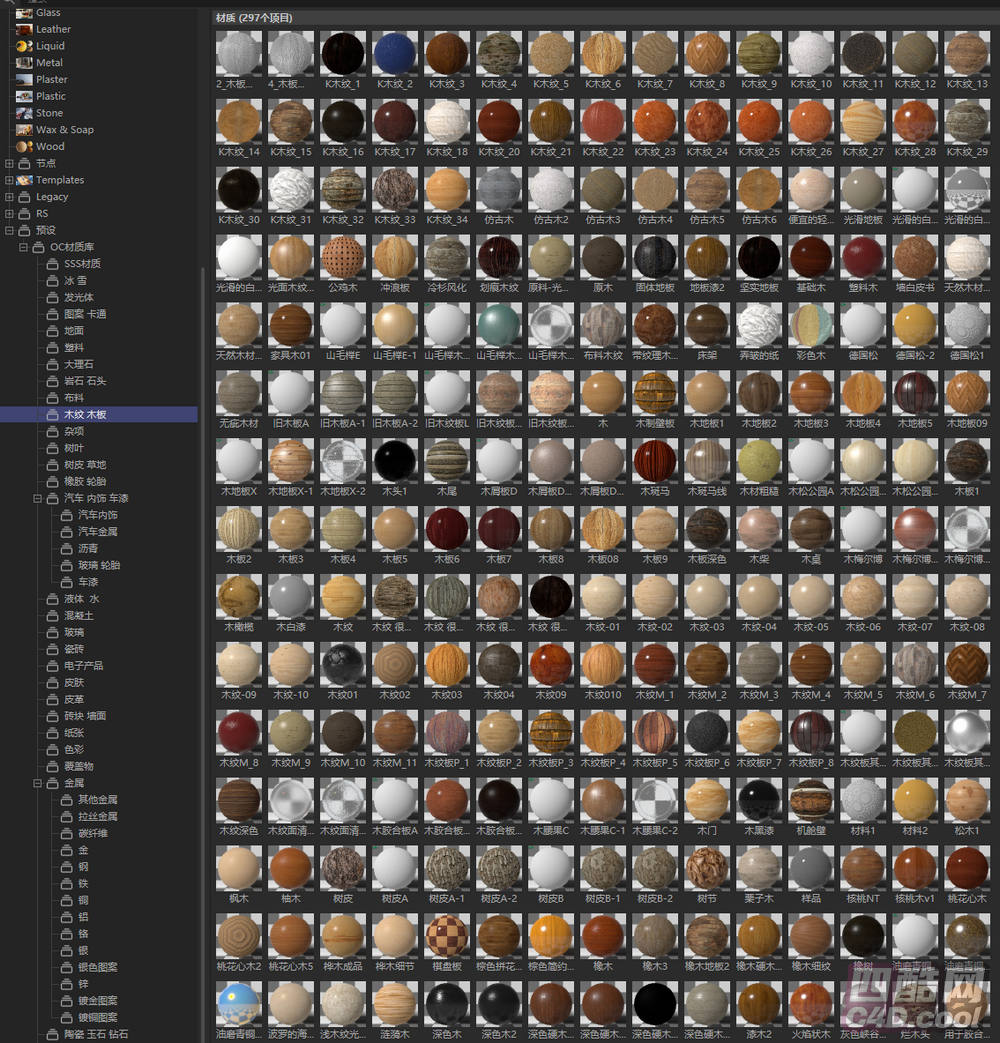Open the Wax & Soap category icon

[24, 130]
